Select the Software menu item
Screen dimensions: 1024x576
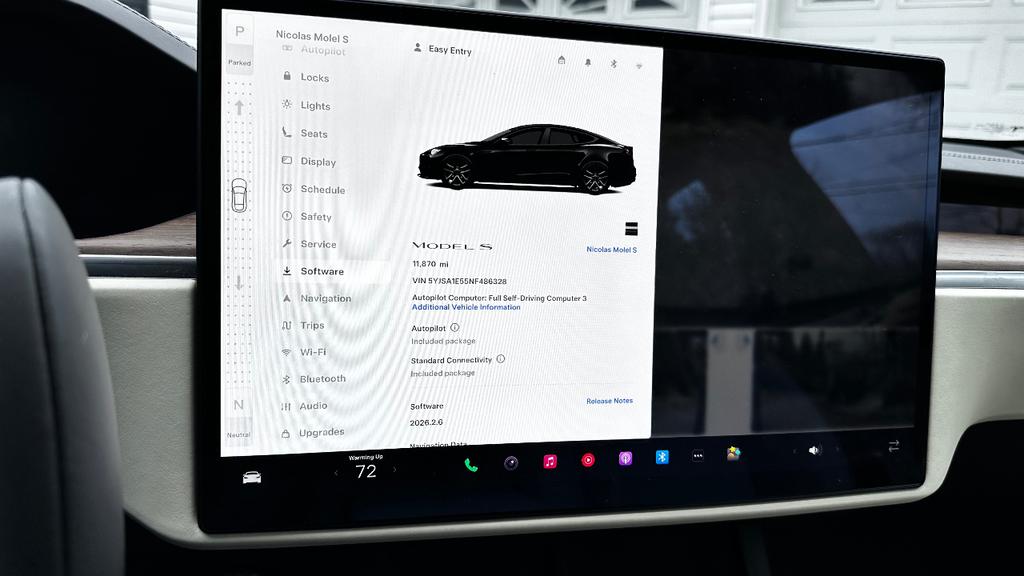(x=313, y=271)
